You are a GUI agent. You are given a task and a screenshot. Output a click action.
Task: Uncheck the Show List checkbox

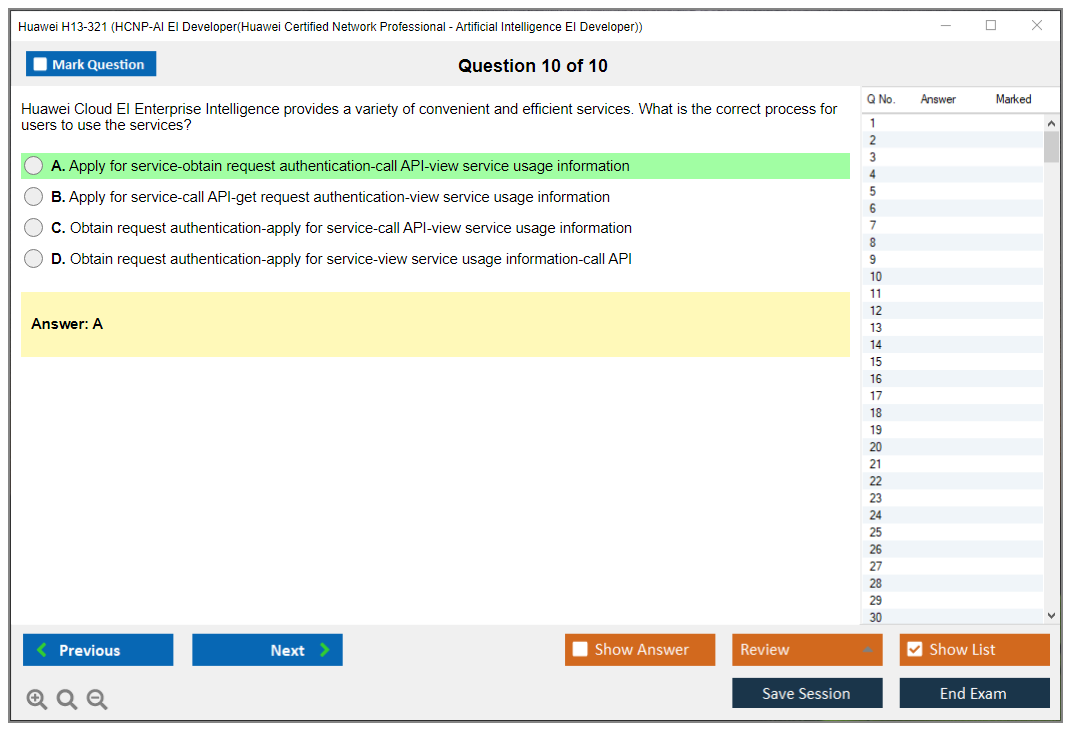point(914,650)
